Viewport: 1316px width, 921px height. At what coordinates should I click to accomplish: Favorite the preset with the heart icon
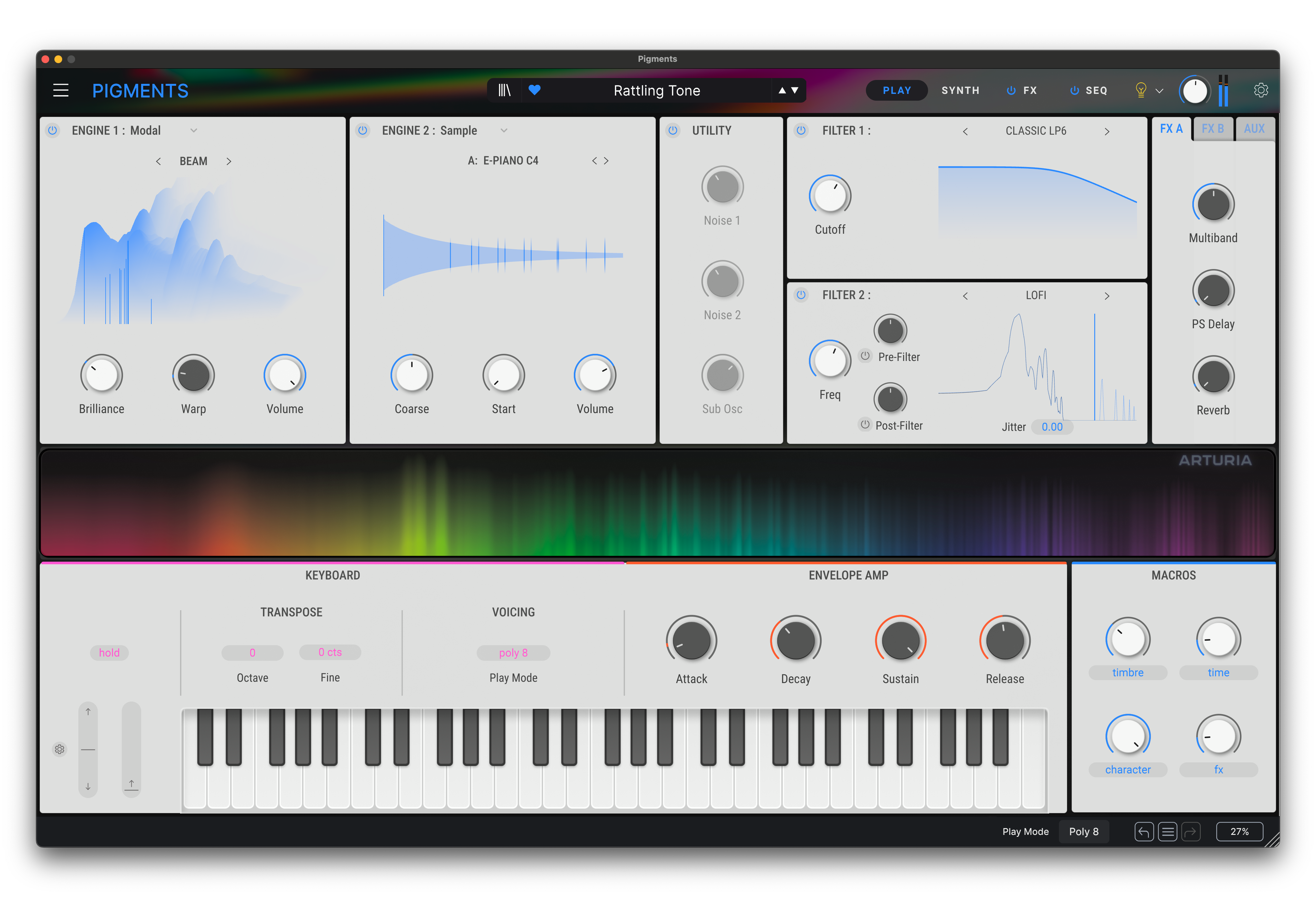click(534, 90)
